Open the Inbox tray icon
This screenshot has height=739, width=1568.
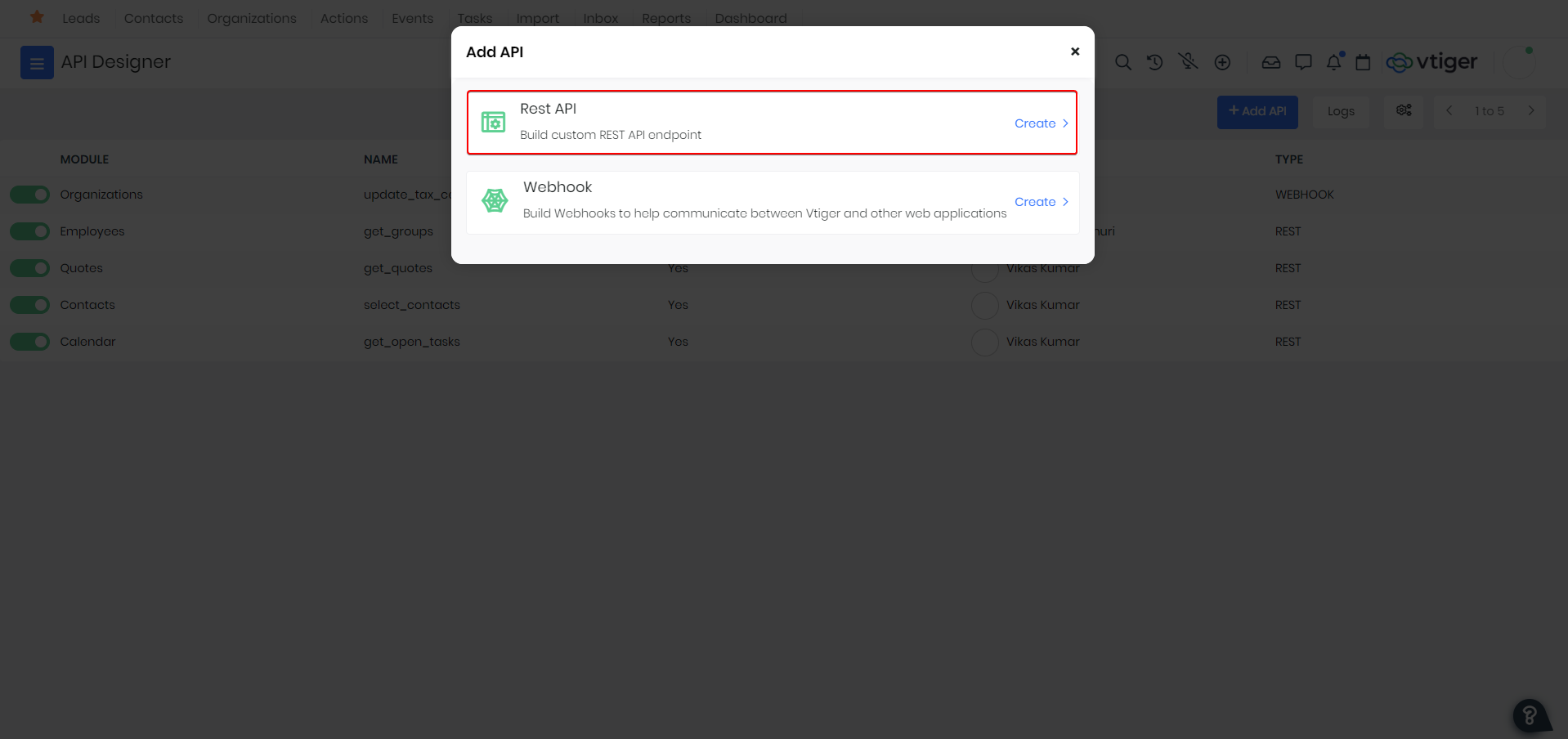point(1271,61)
